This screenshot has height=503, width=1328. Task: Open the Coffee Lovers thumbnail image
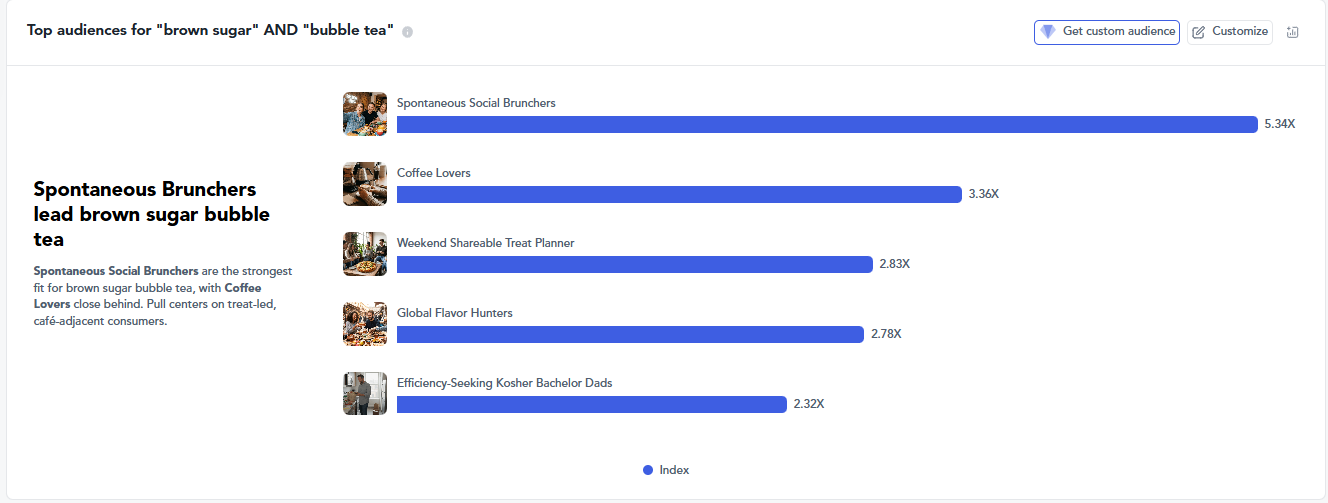(x=365, y=184)
